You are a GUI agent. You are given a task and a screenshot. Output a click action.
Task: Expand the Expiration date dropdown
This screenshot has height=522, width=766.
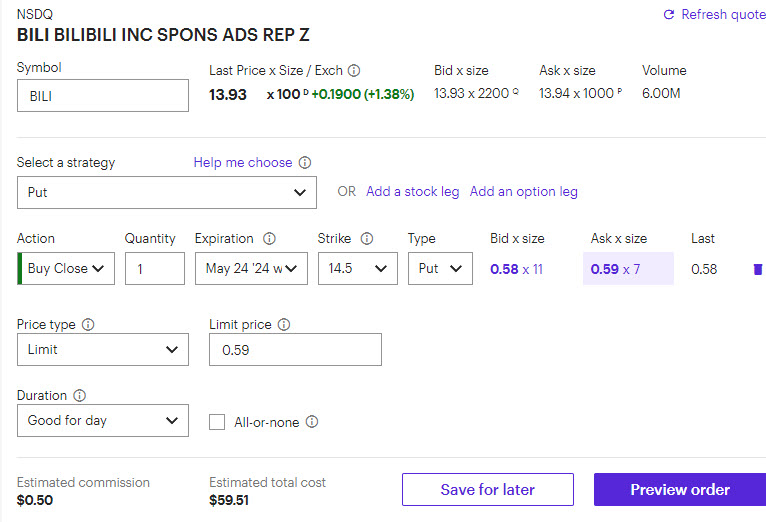tap(251, 269)
